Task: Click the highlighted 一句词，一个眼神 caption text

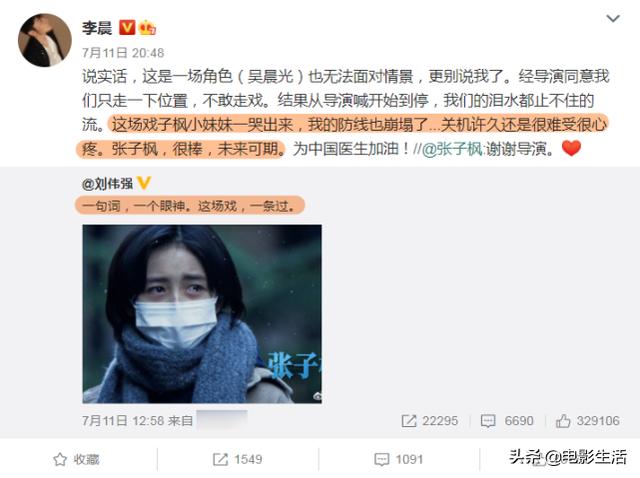Action: point(189,206)
